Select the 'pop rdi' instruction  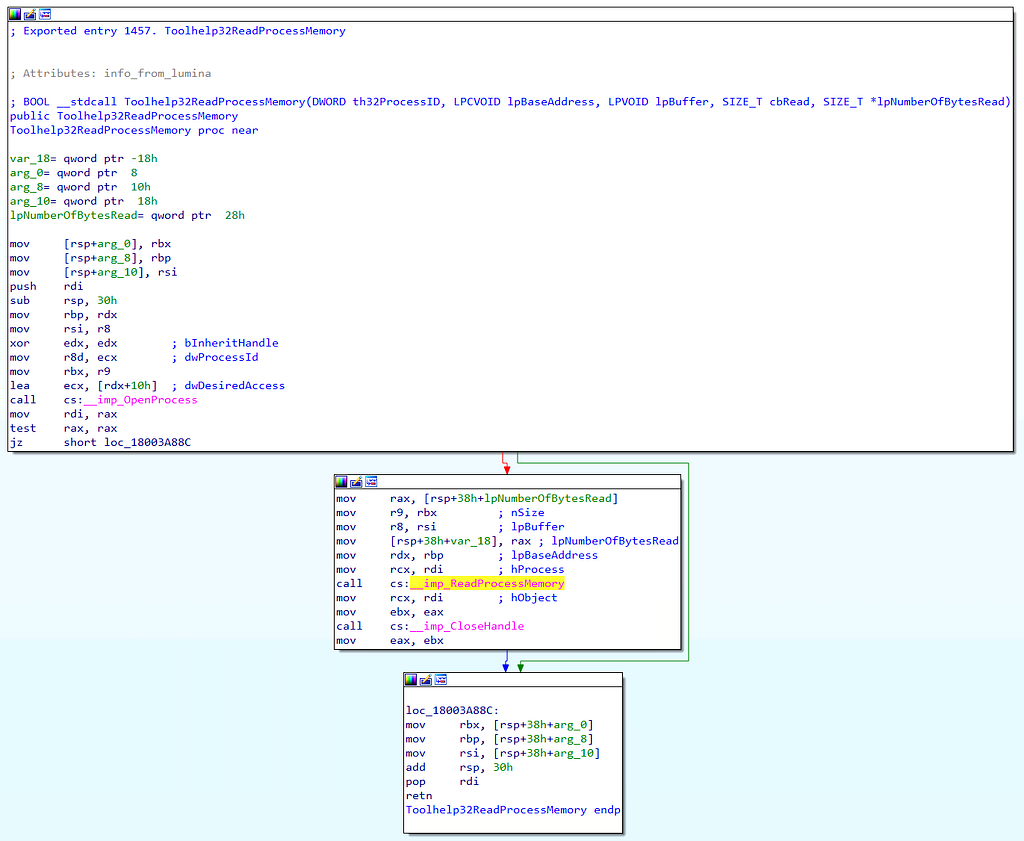(442, 782)
